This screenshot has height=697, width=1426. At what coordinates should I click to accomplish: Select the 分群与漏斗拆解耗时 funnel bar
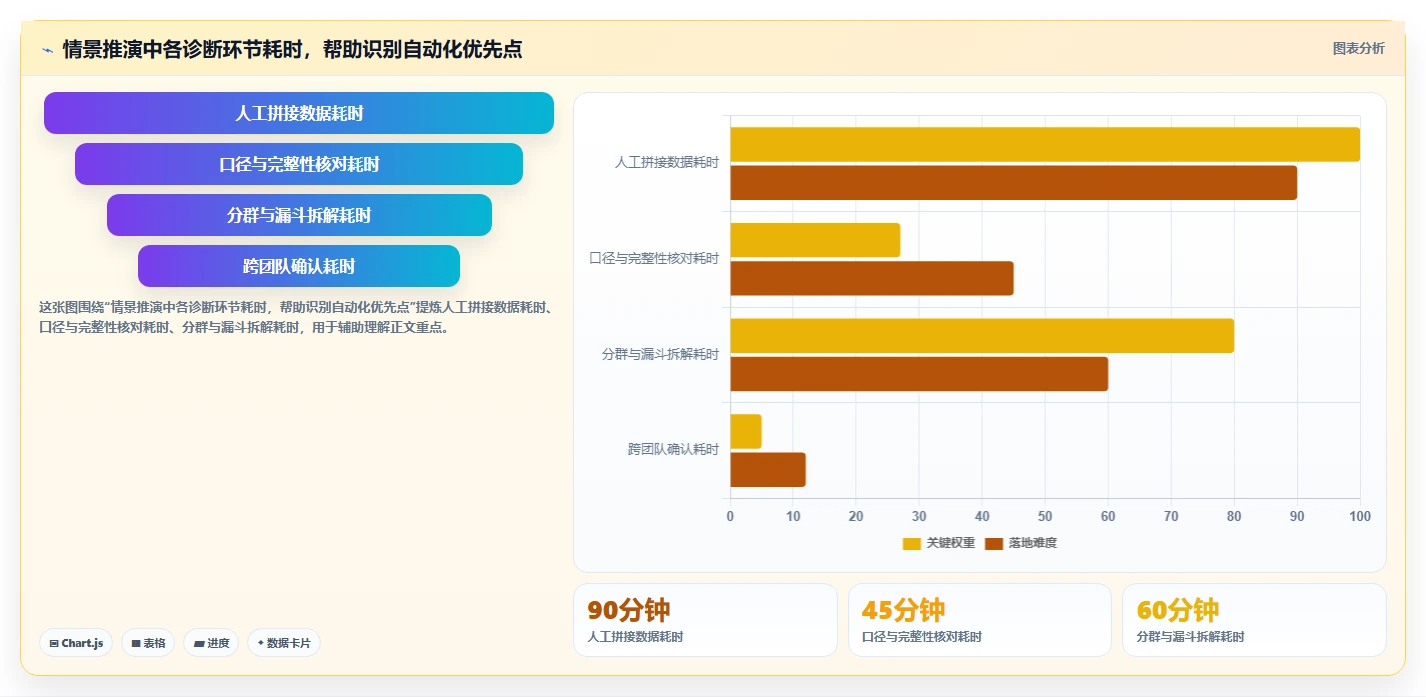click(299, 215)
